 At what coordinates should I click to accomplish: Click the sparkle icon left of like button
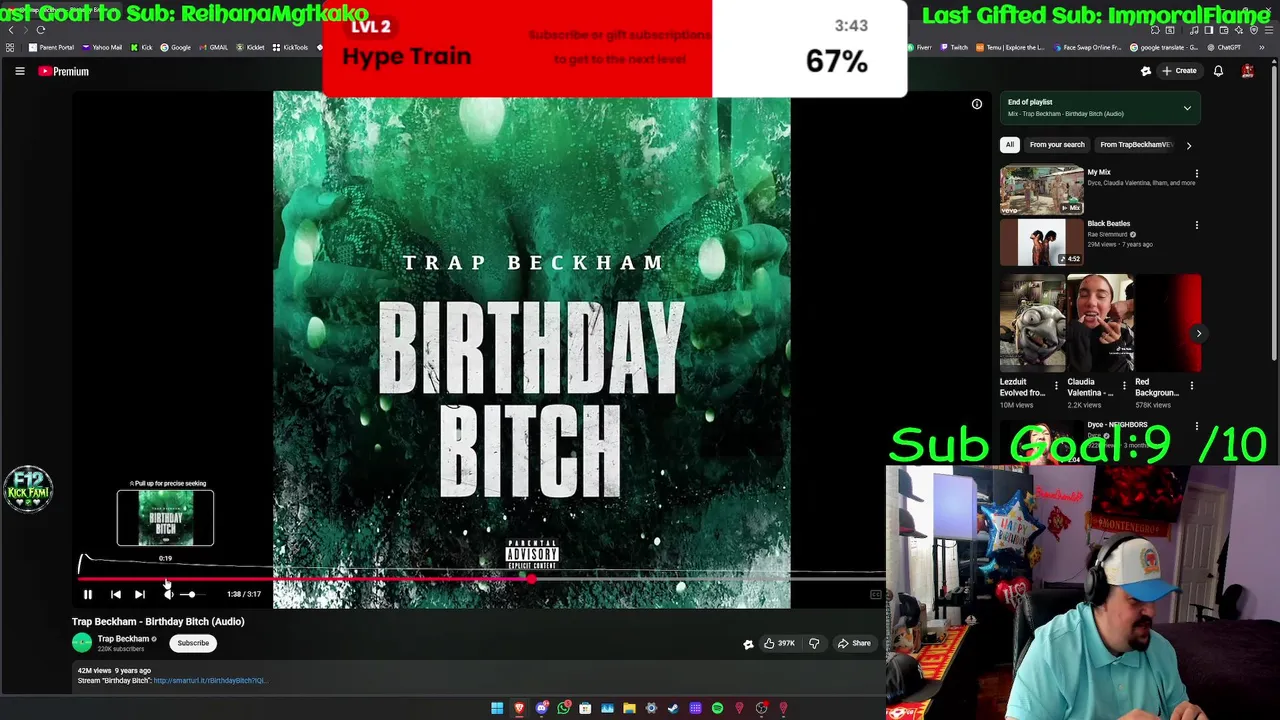[x=748, y=644]
